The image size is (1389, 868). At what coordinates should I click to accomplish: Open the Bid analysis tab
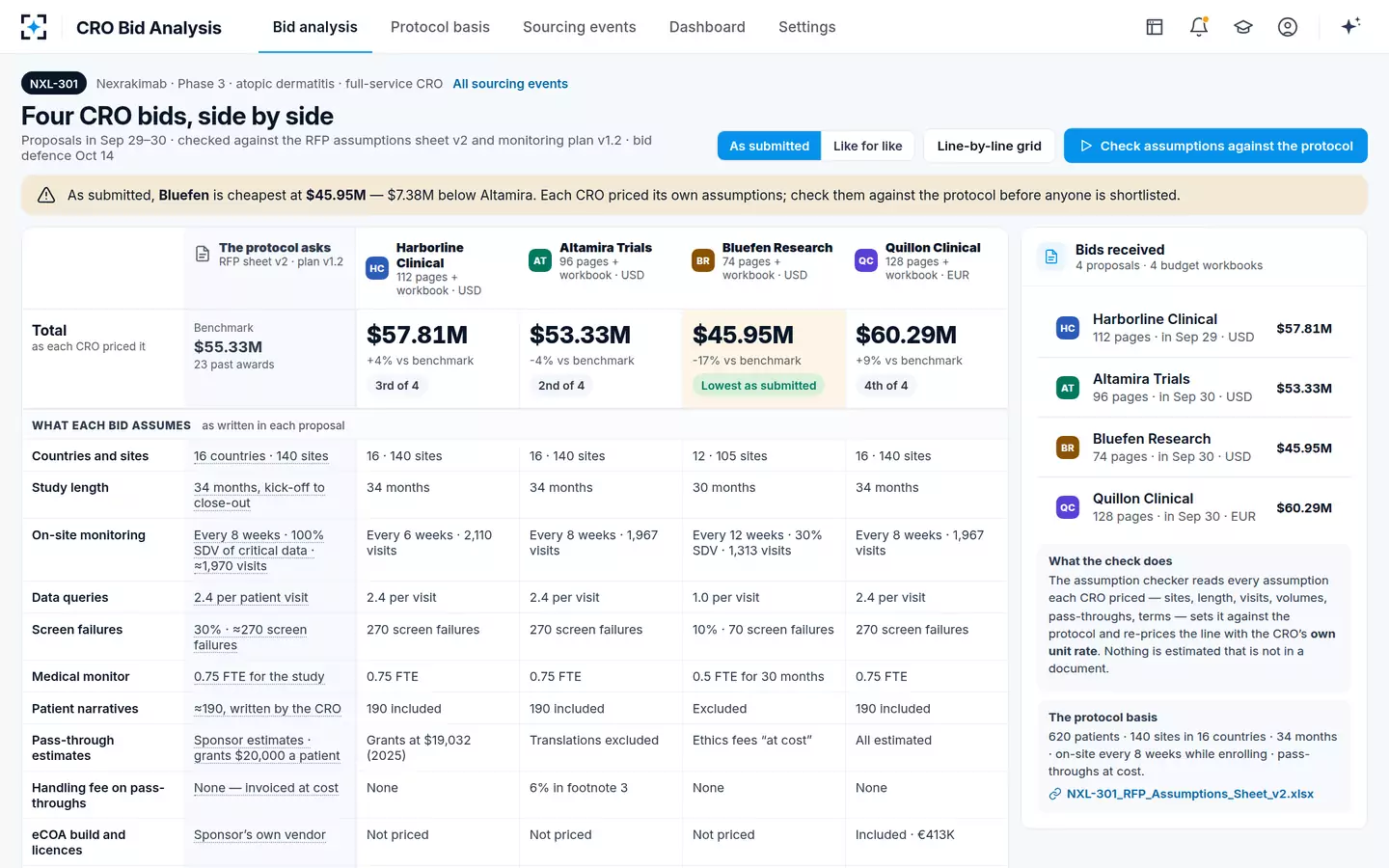[x=315, y=27]
